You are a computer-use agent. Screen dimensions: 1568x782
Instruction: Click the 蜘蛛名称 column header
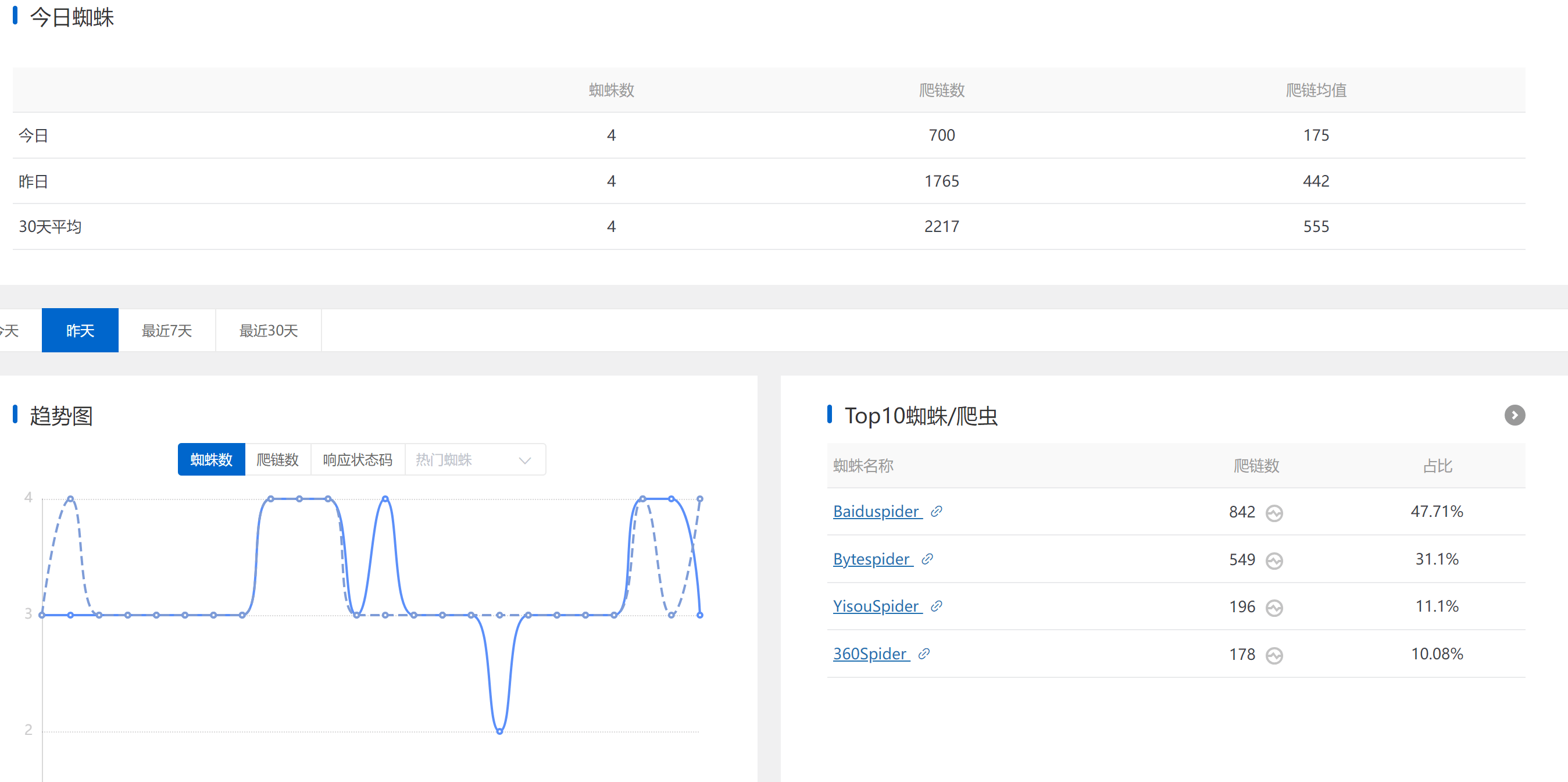click(863, 466)
